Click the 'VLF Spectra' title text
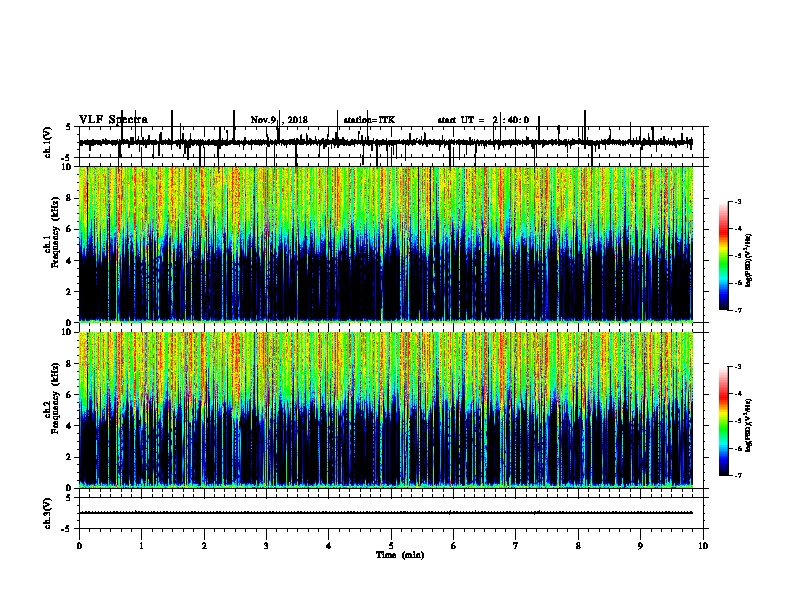 (x=113, y=120)
